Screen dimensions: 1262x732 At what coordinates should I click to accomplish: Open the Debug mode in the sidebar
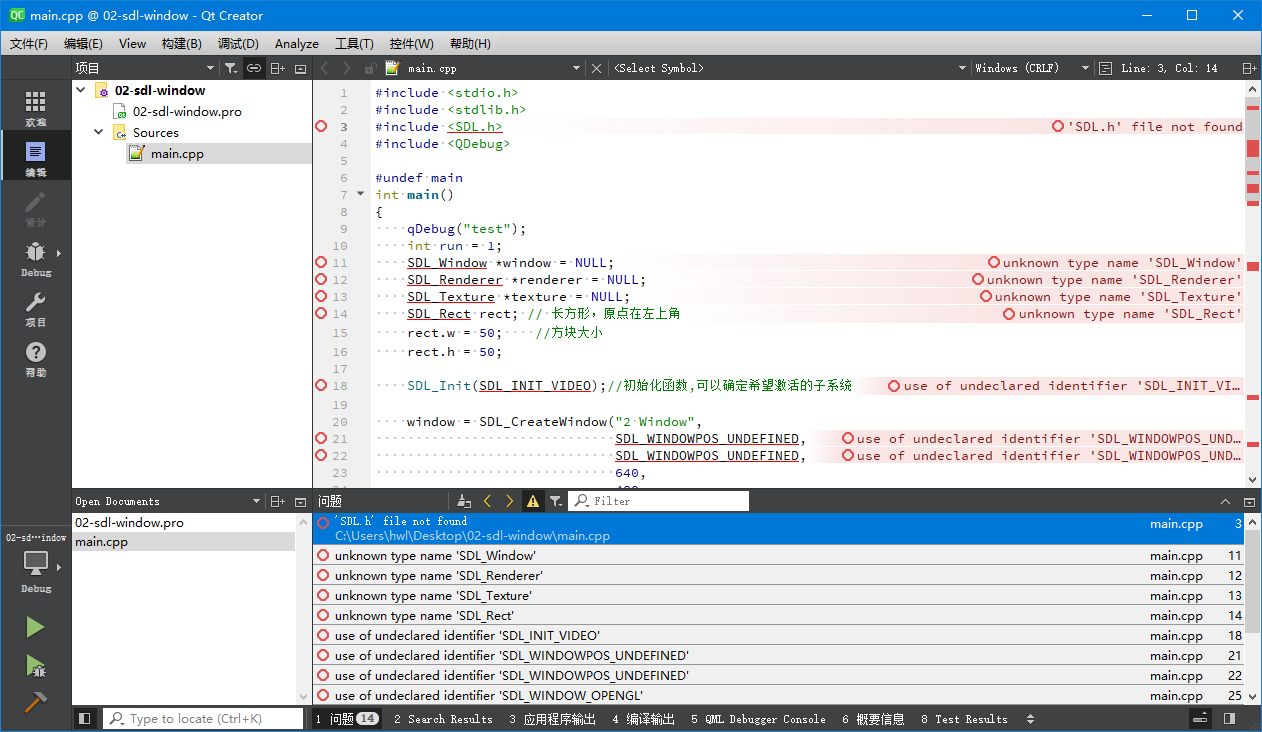[36, 256]
